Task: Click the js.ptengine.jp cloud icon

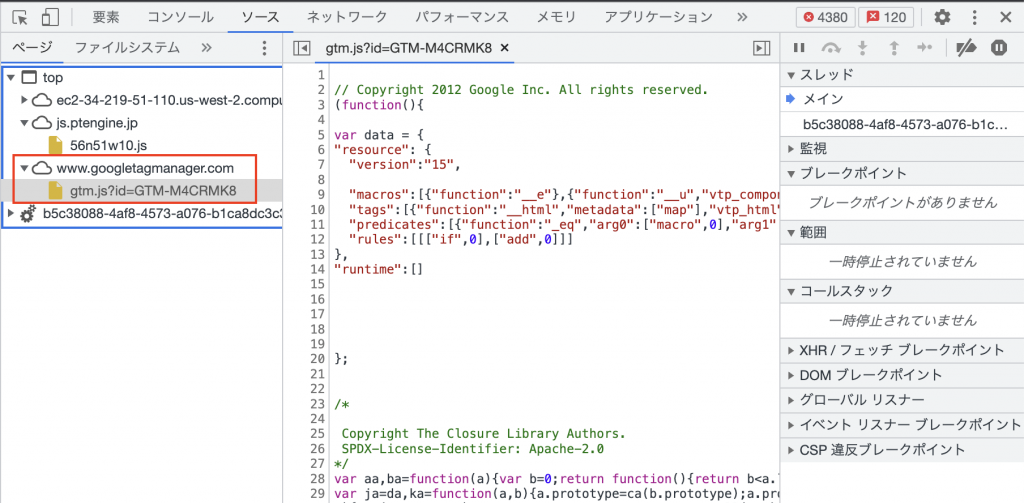Action: [42, 122]
